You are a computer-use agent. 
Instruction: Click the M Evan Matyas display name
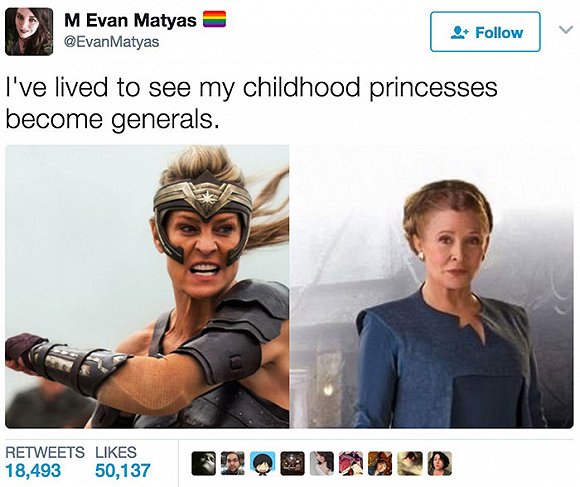click(130, 20)
